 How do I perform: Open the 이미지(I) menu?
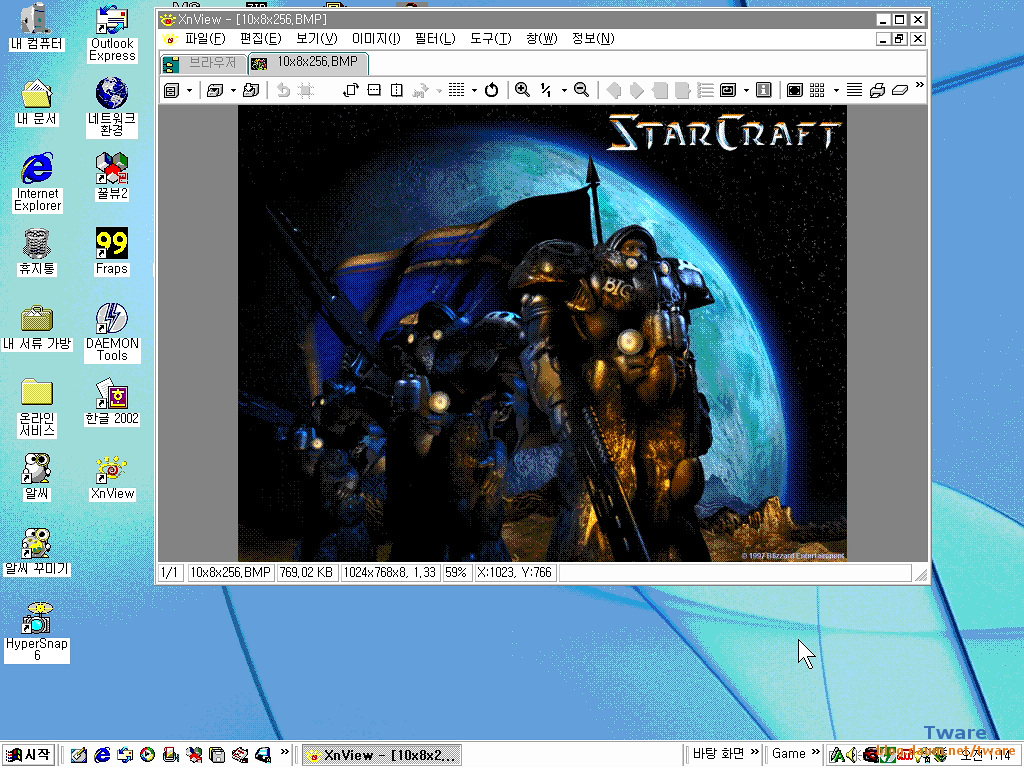pyautogui.click(x=376, y=39)
